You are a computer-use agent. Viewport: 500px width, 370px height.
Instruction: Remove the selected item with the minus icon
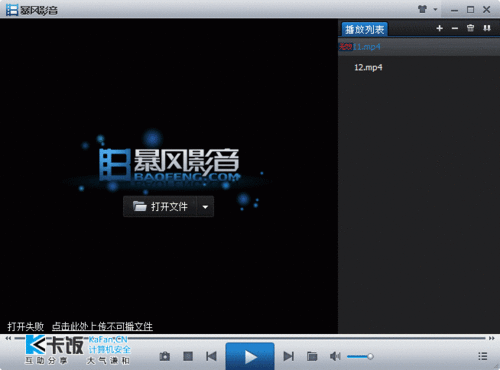455,28
